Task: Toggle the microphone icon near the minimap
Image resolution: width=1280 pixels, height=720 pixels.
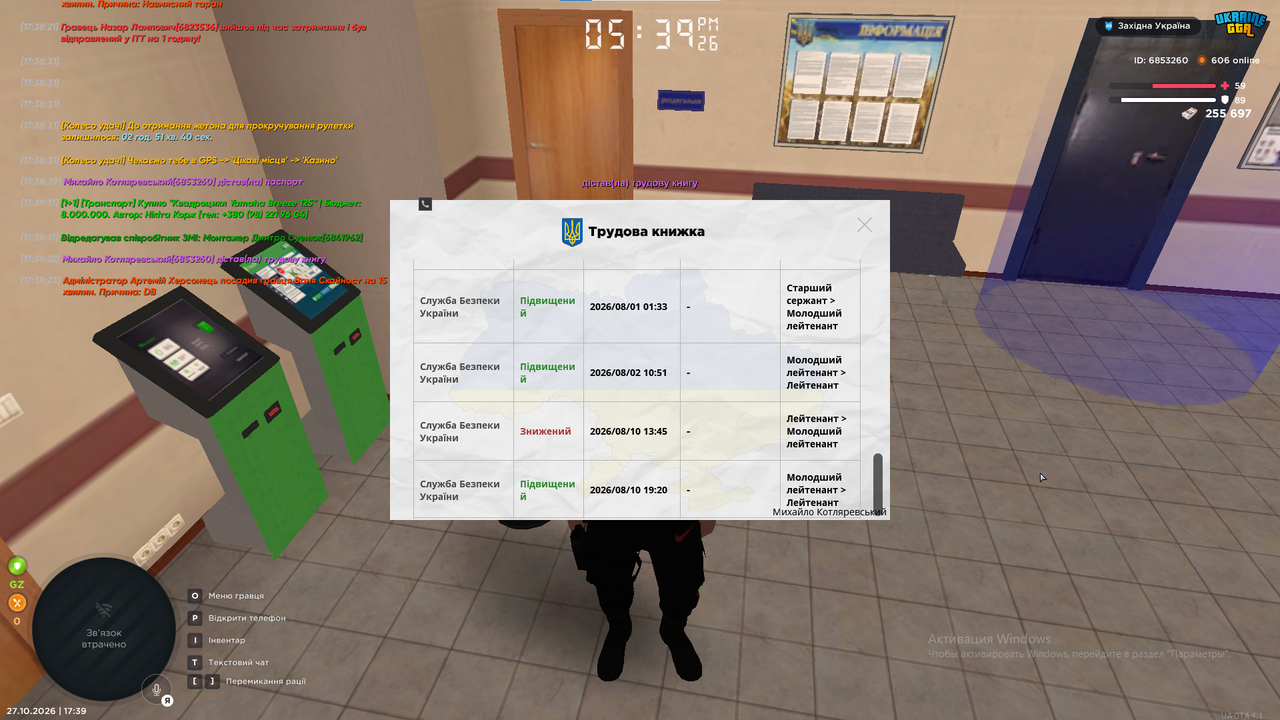Action: pyautogui.click(x=156, y=688)
